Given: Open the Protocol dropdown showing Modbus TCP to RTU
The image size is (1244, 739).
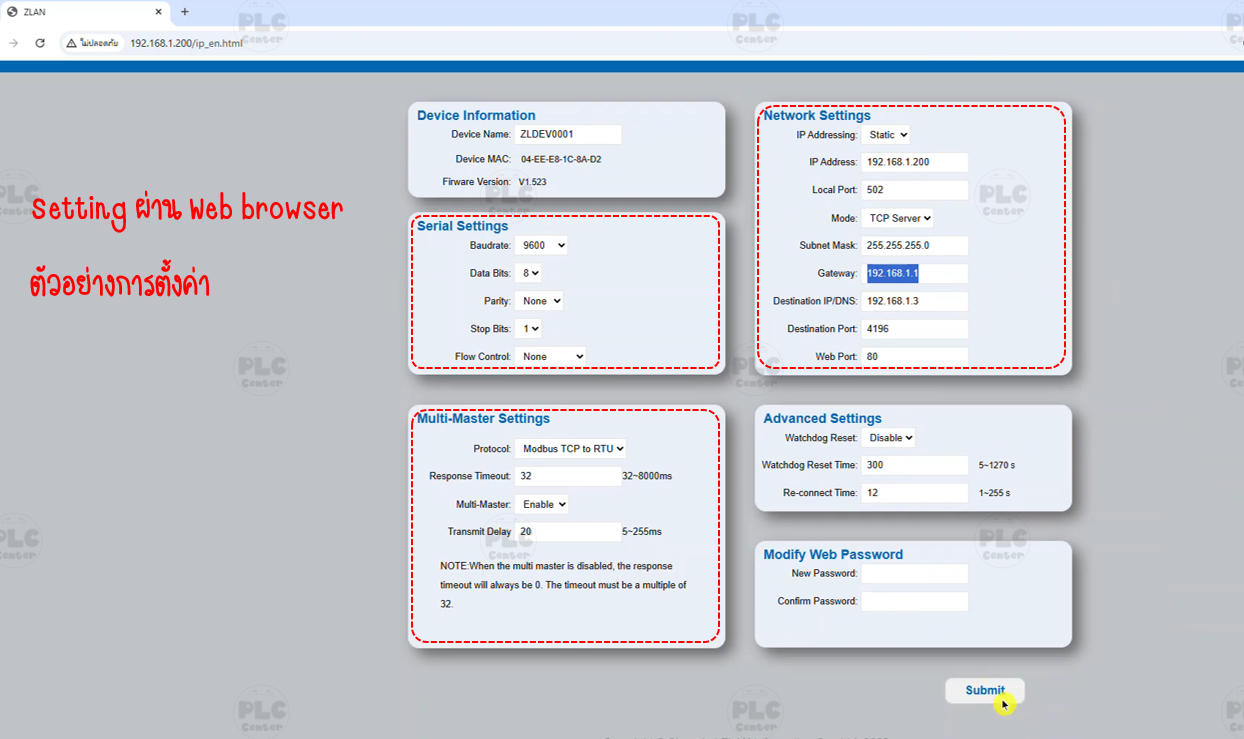Looking at the screenshot, I should point(572,448).
